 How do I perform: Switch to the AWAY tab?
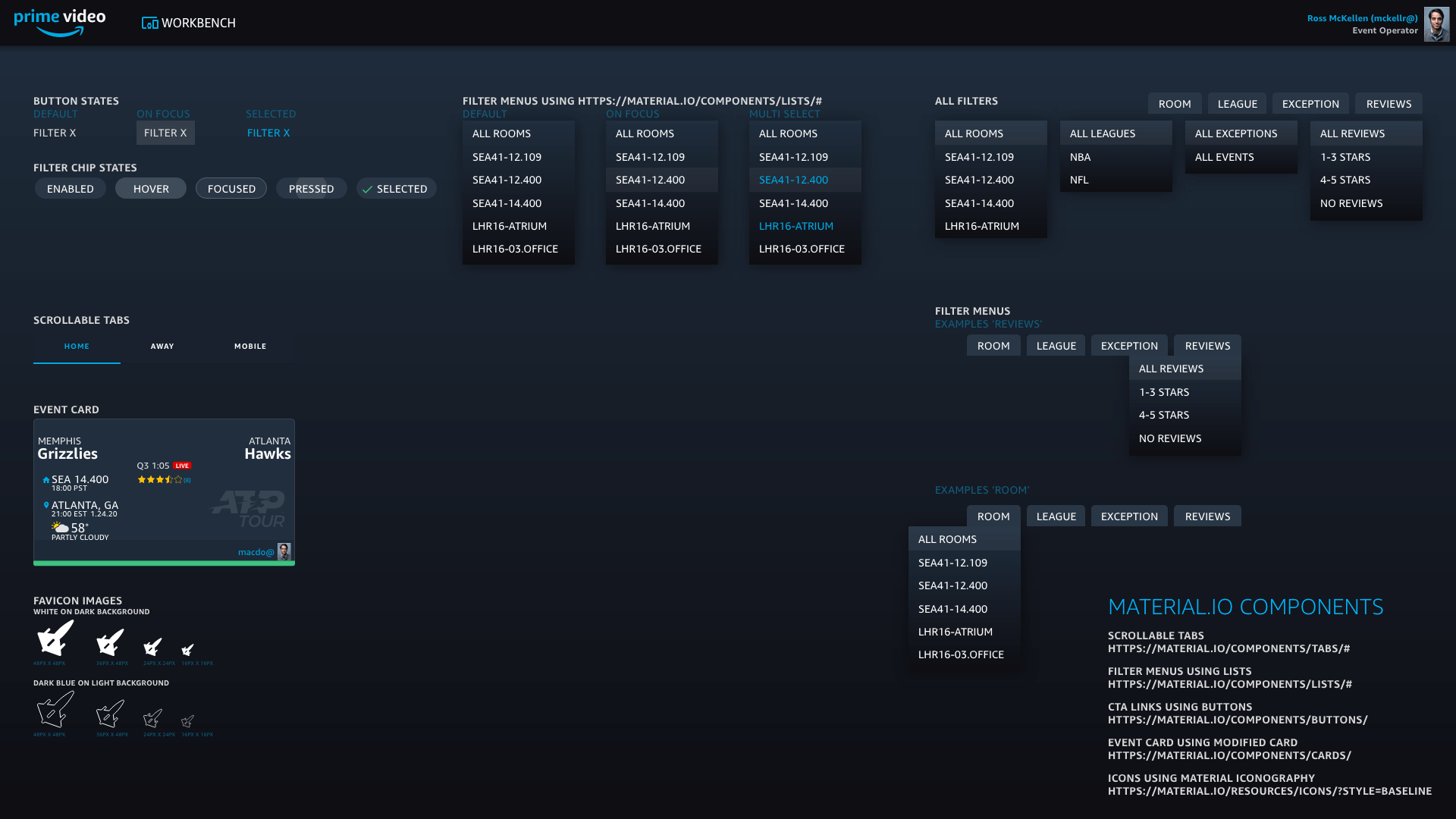coord(162,347)
